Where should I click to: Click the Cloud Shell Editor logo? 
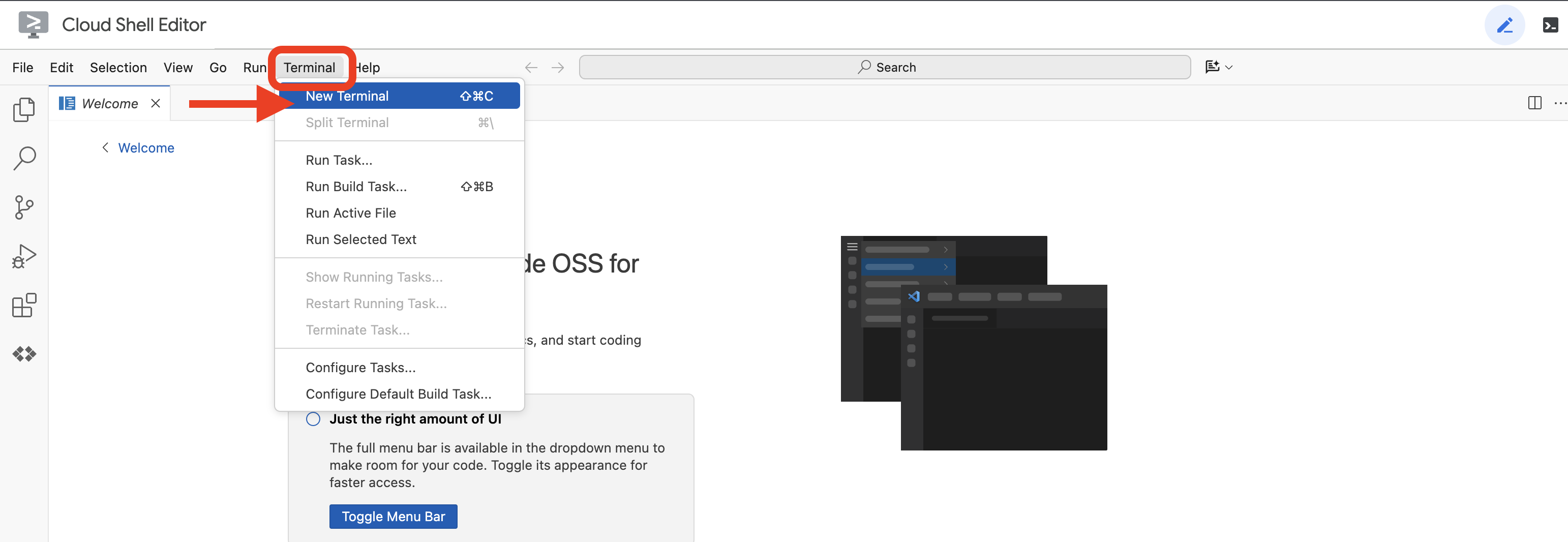click(34, 24)
